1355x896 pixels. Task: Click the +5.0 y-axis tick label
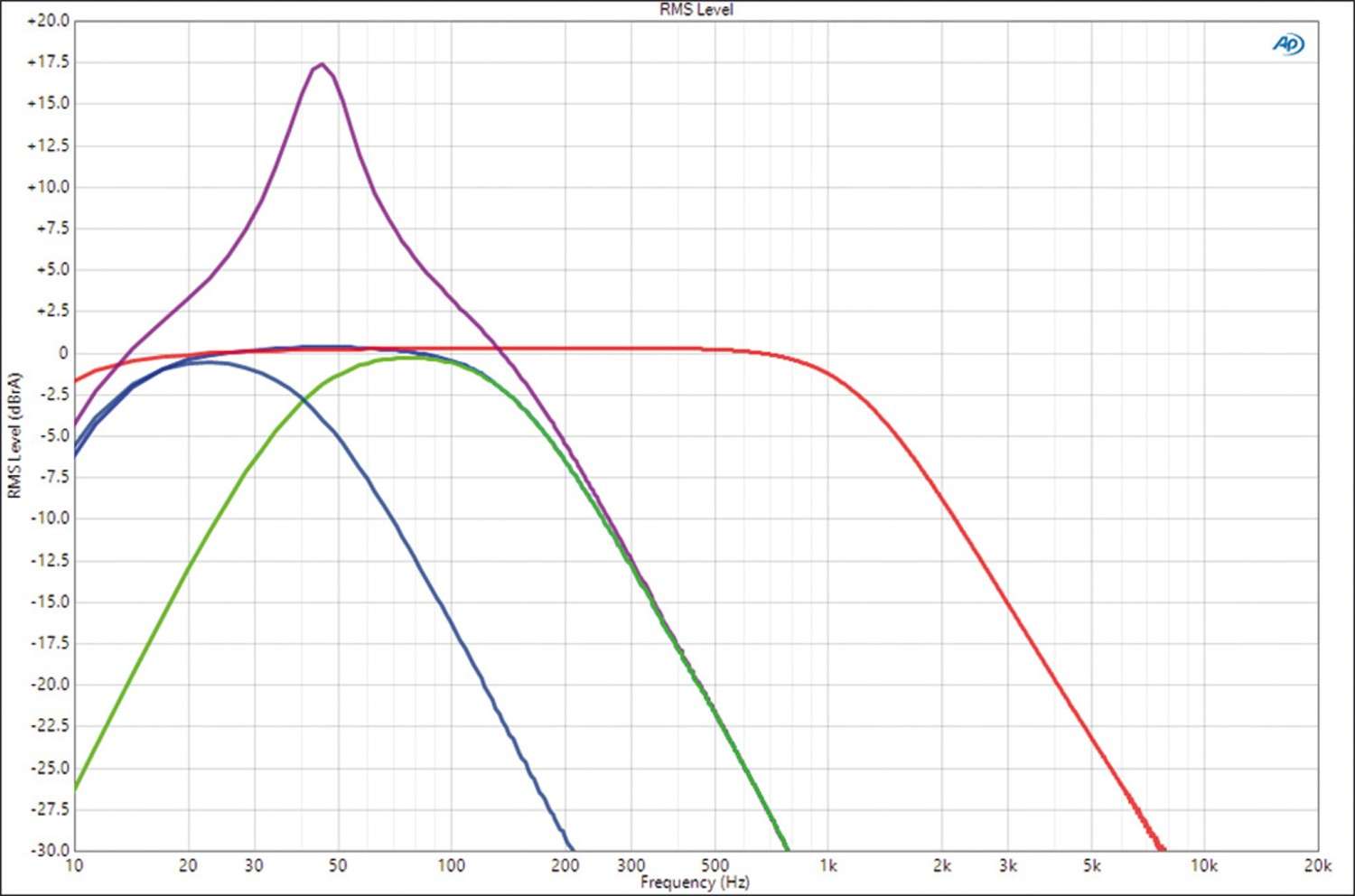point(52,269)
